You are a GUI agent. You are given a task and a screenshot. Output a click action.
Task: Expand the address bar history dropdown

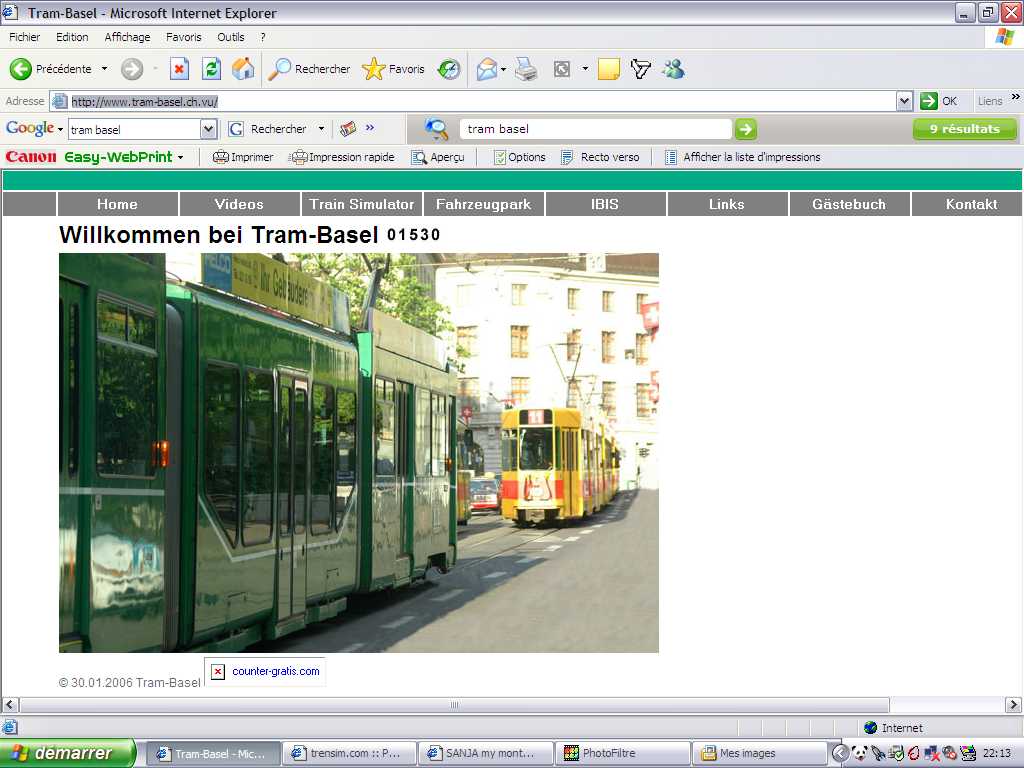[904, 100]
